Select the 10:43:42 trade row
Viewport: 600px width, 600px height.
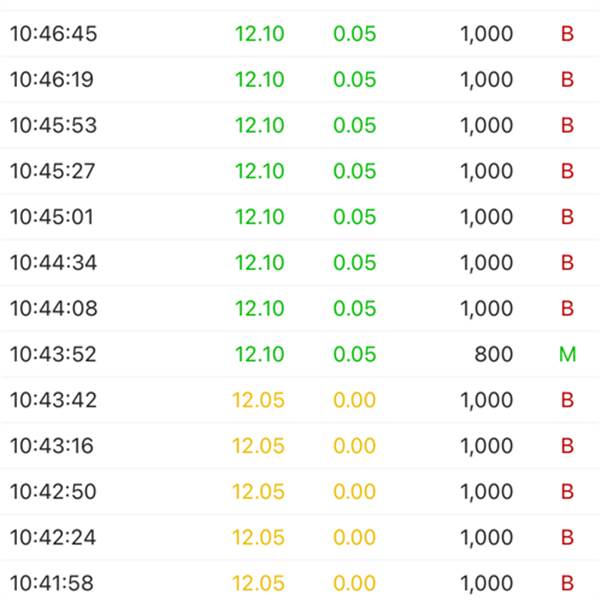(300, 400)
